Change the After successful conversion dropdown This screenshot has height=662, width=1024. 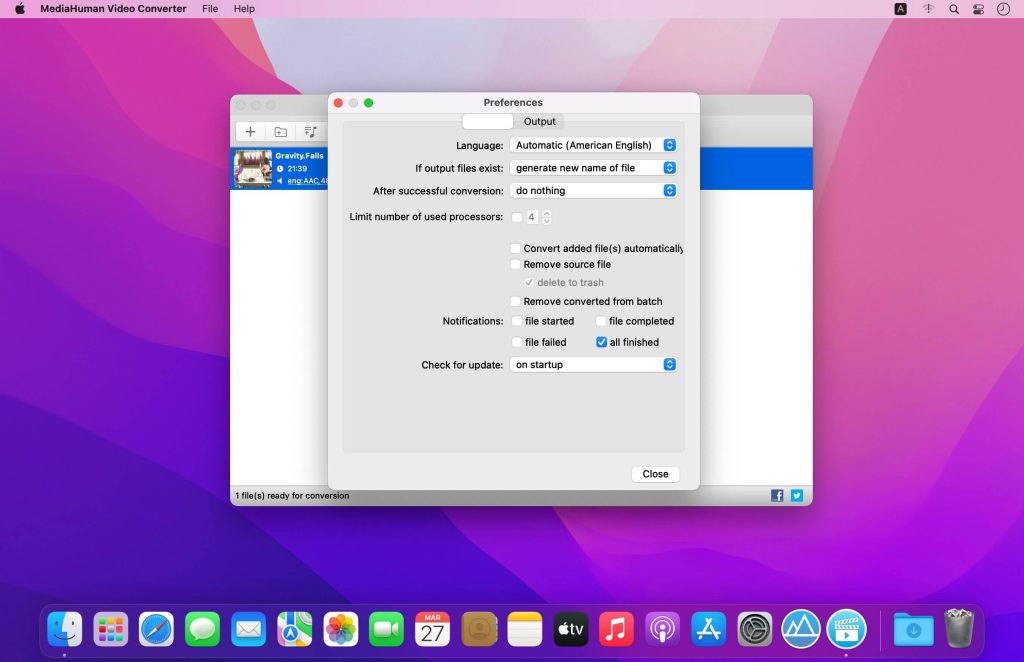[593, 190]
